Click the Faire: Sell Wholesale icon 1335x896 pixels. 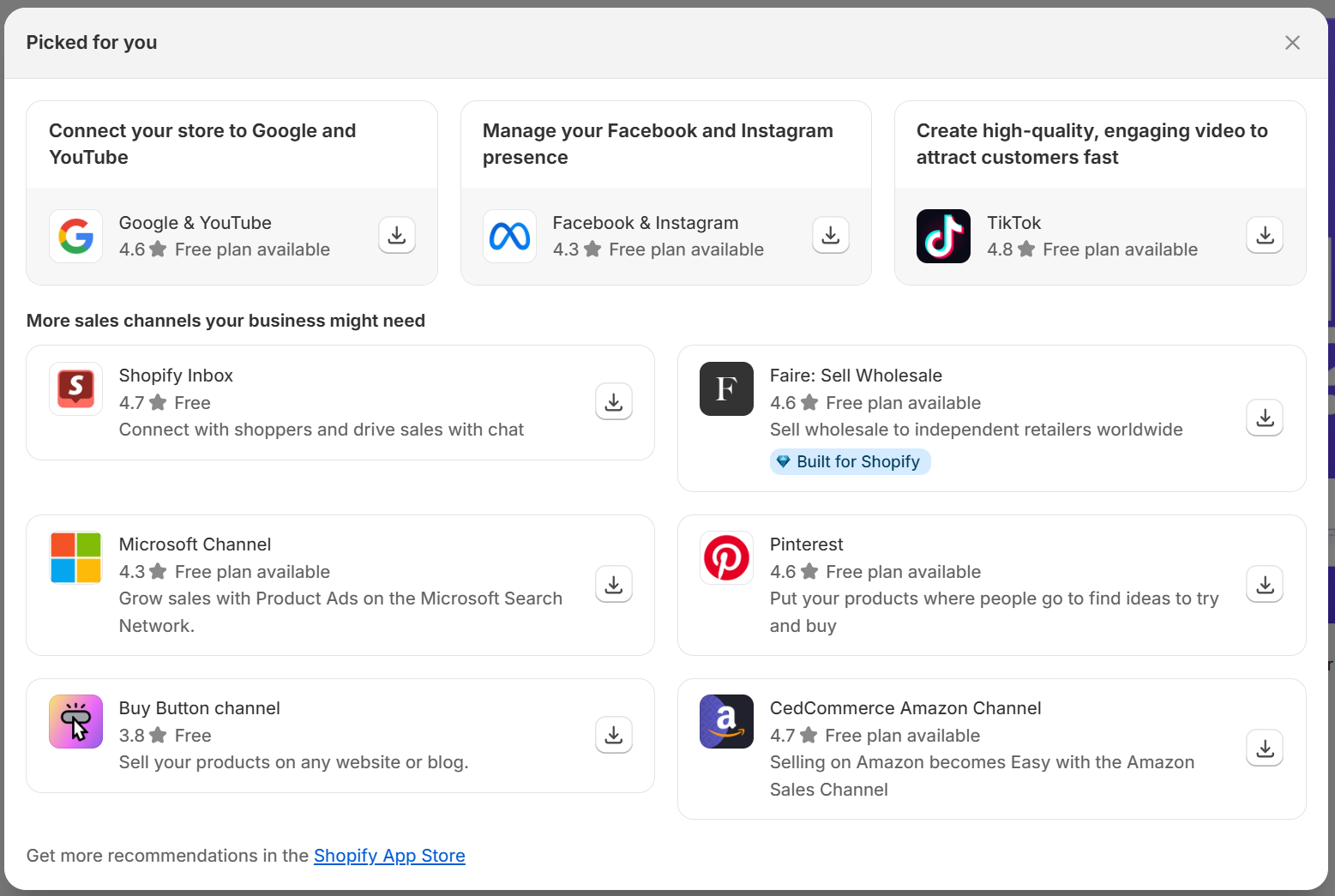tap(726, 388)
